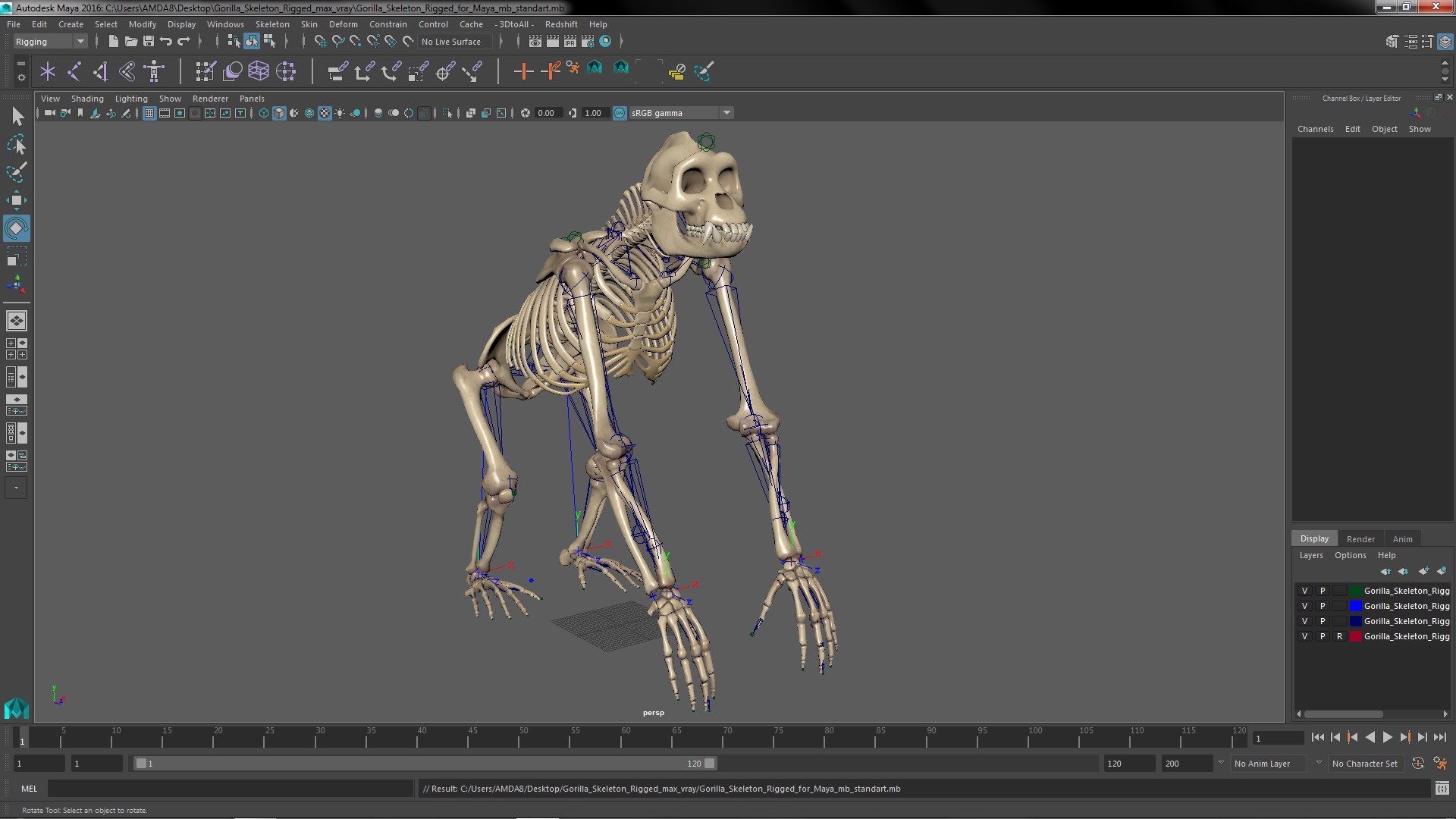Open Layers menu in Layer Editor
This screenshot has width=1456, height=819.
click(1311, 555)
